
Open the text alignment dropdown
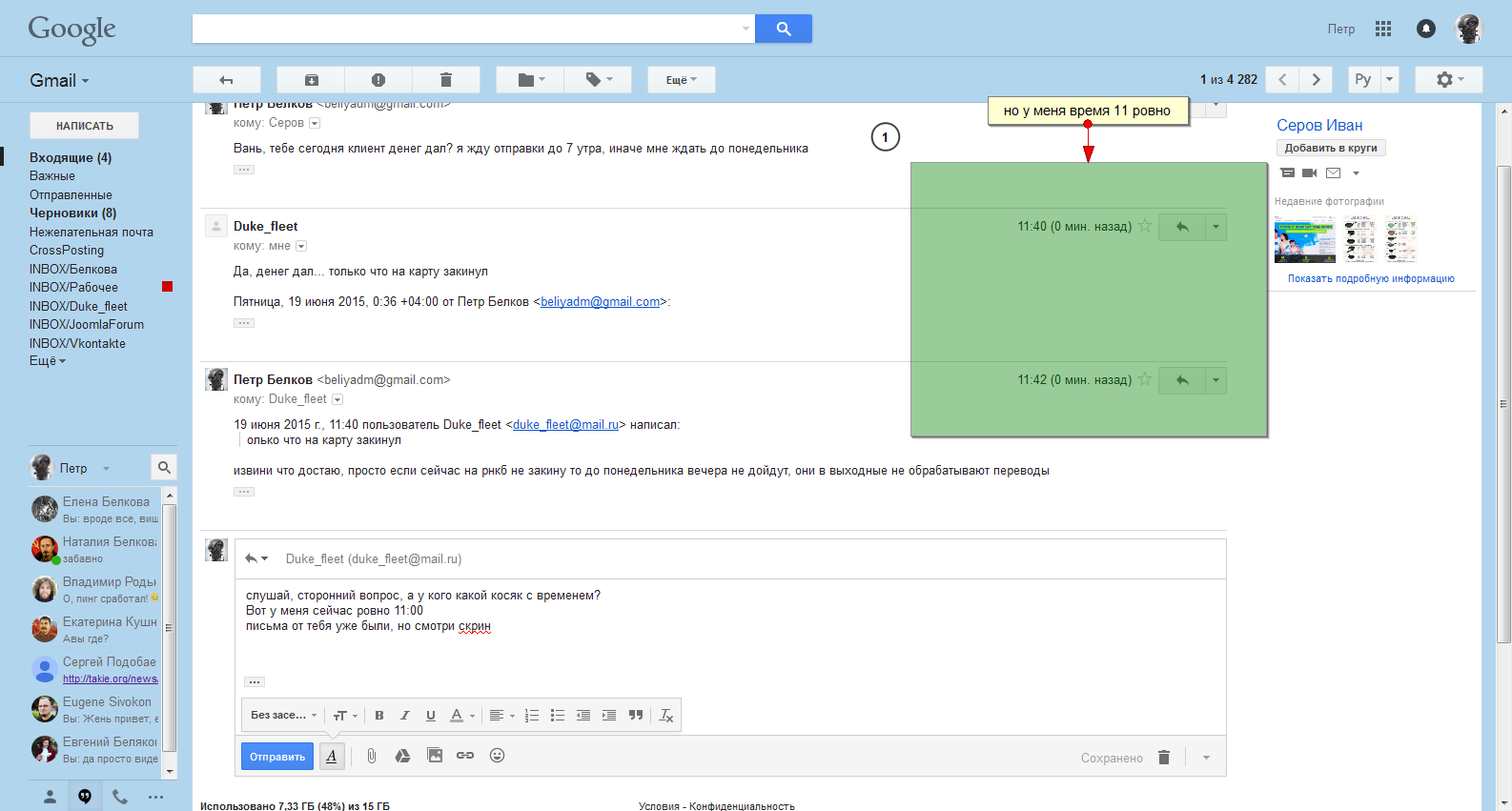[x=501, y=716]
